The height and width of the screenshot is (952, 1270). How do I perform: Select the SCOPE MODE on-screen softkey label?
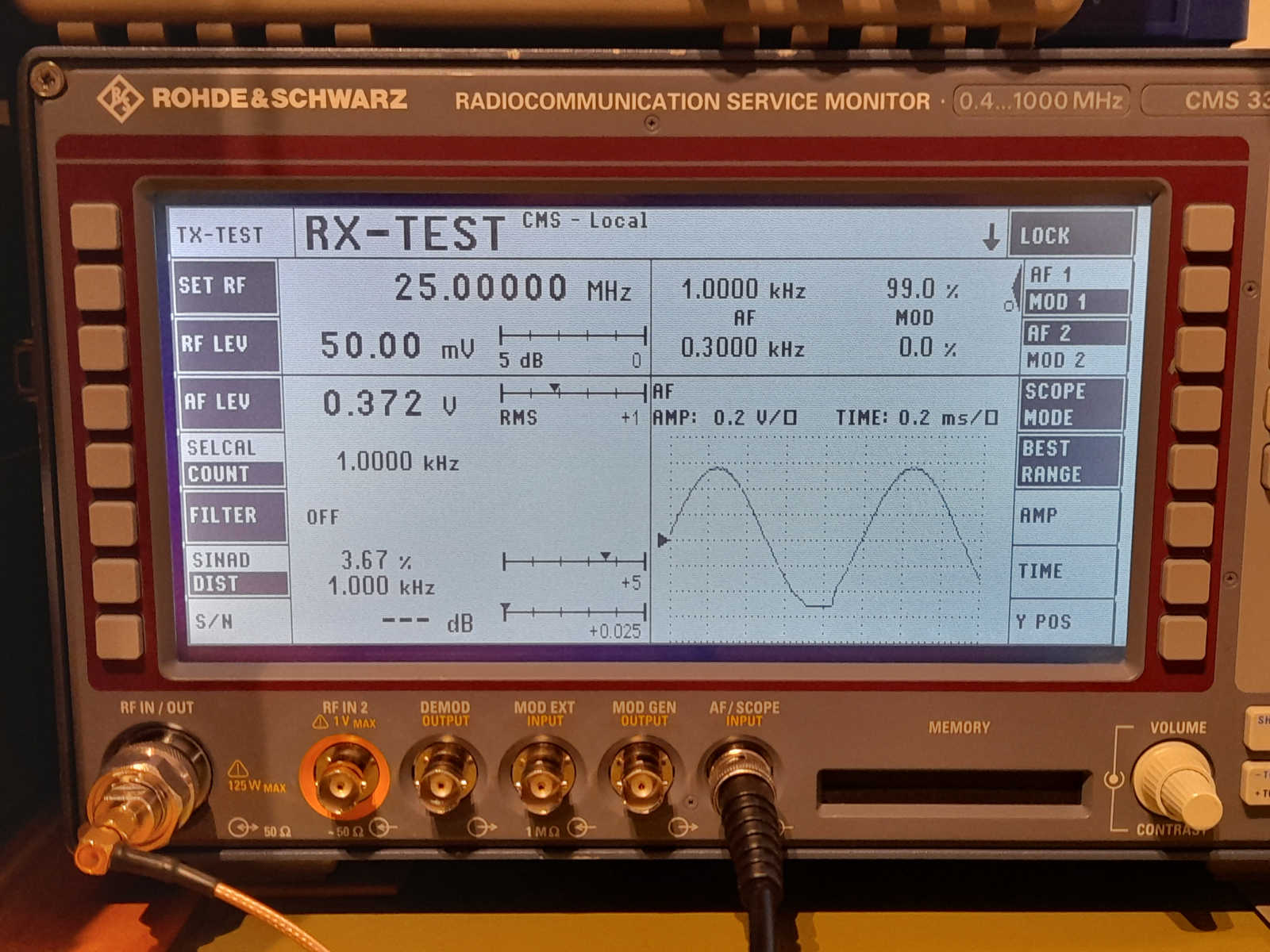[x=1070, y=404]
